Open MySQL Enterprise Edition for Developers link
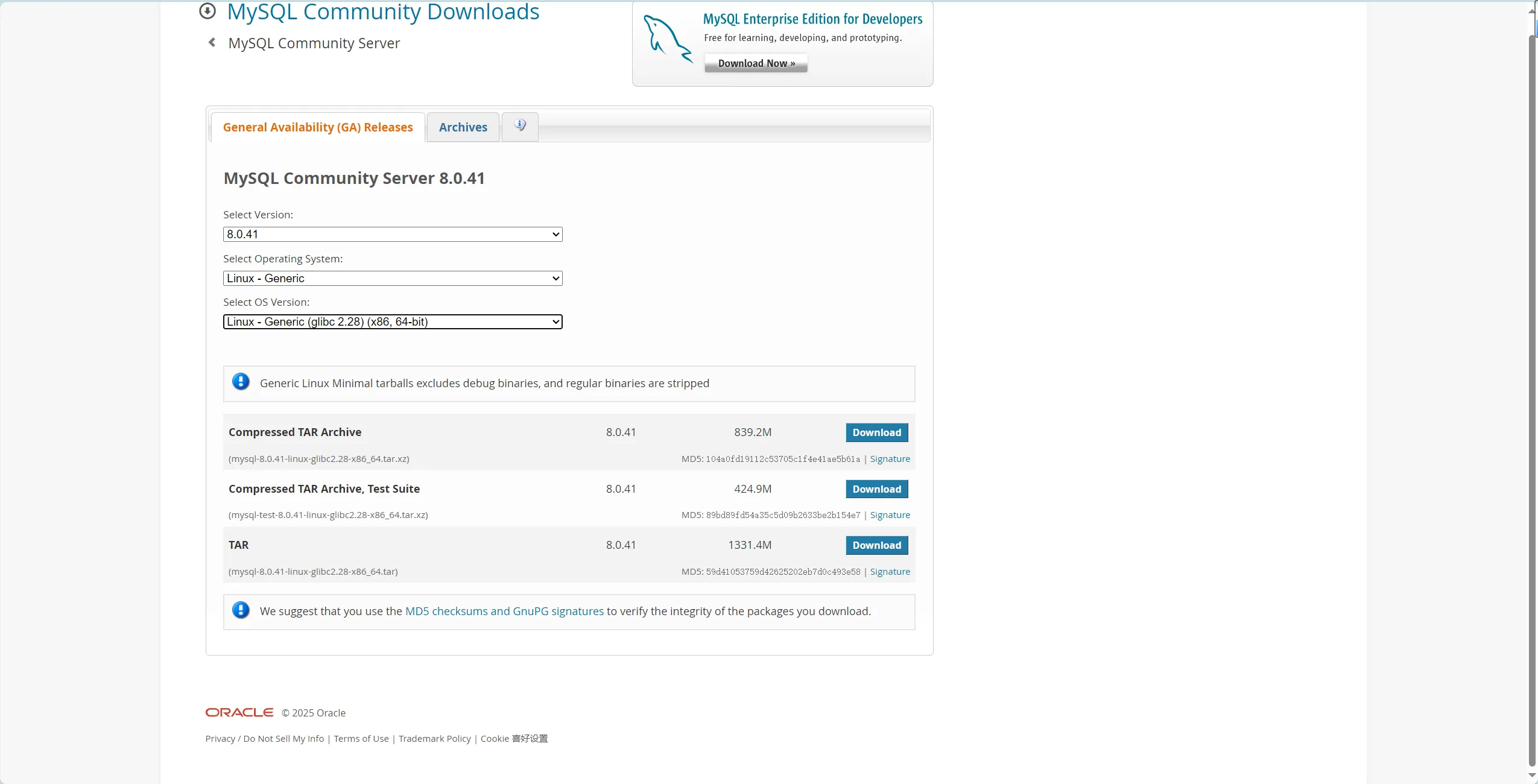 click(x=813, y=19)
